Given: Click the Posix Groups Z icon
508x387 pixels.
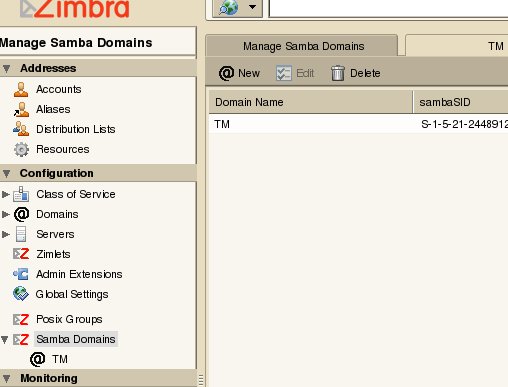Looking at the screenshot, I should (21, 319).
